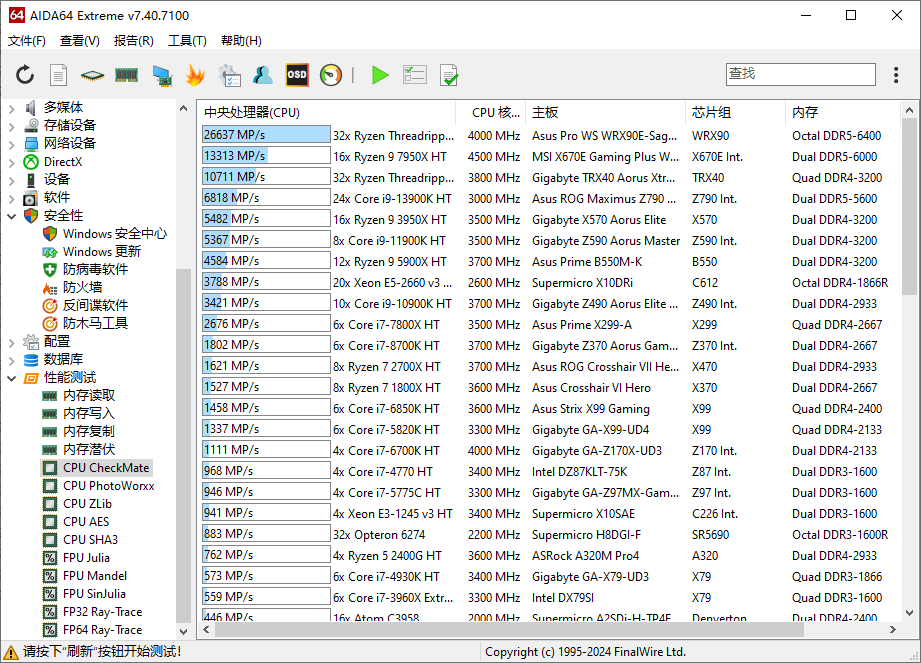Click the green Start play button
Screen dimensions: 921x663
click(x=379, y=75)
